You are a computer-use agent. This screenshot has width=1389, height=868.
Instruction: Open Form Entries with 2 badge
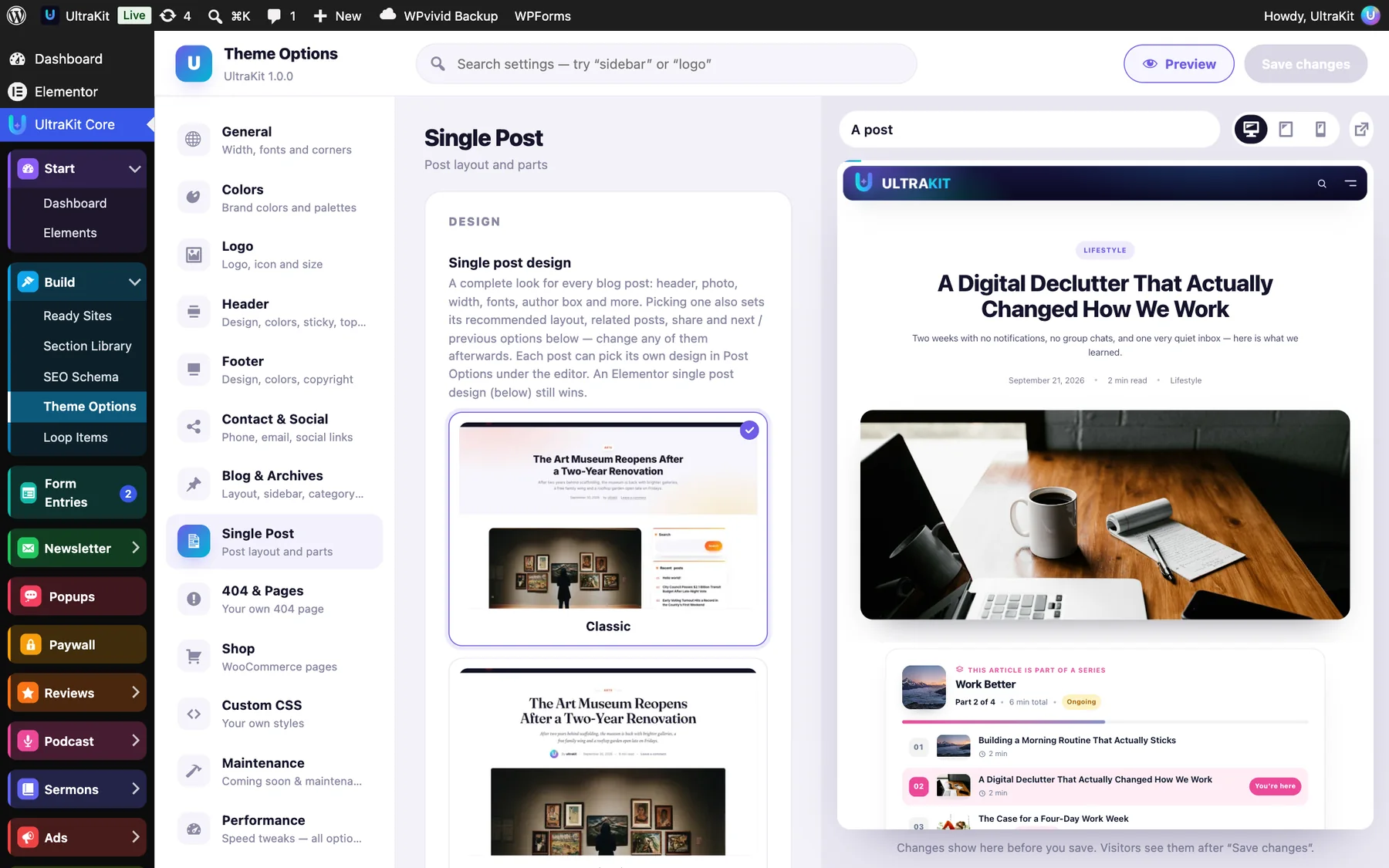(77, 493)
